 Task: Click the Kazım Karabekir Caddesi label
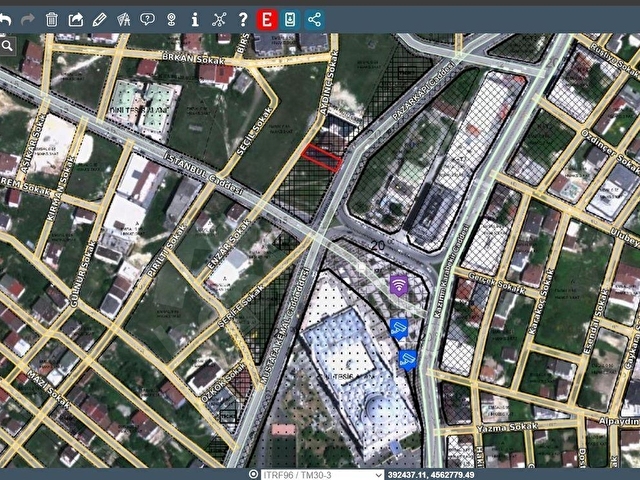(452, 271)
